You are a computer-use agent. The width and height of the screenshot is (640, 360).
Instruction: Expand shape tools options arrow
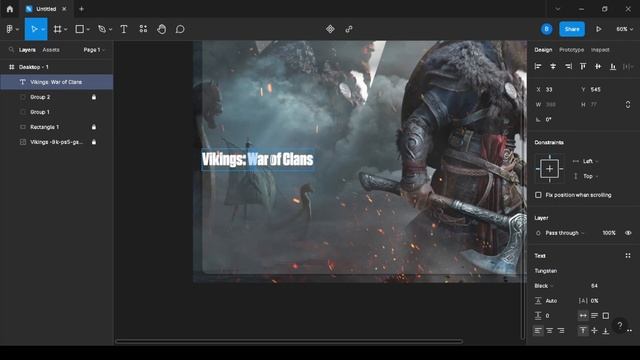tap(88, 29)
